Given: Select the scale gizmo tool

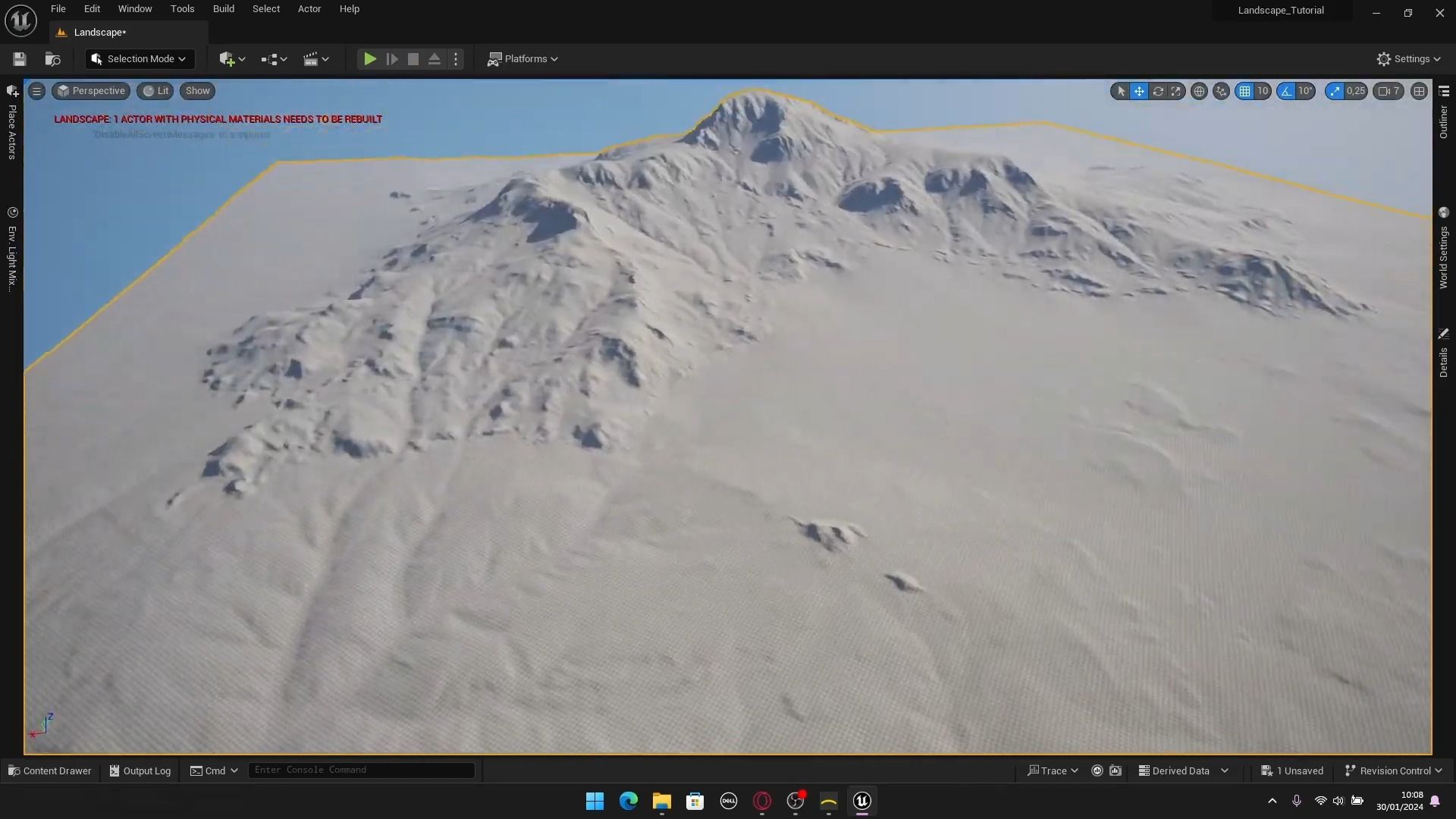Looking at the screenshot, I should point(1176,91).
